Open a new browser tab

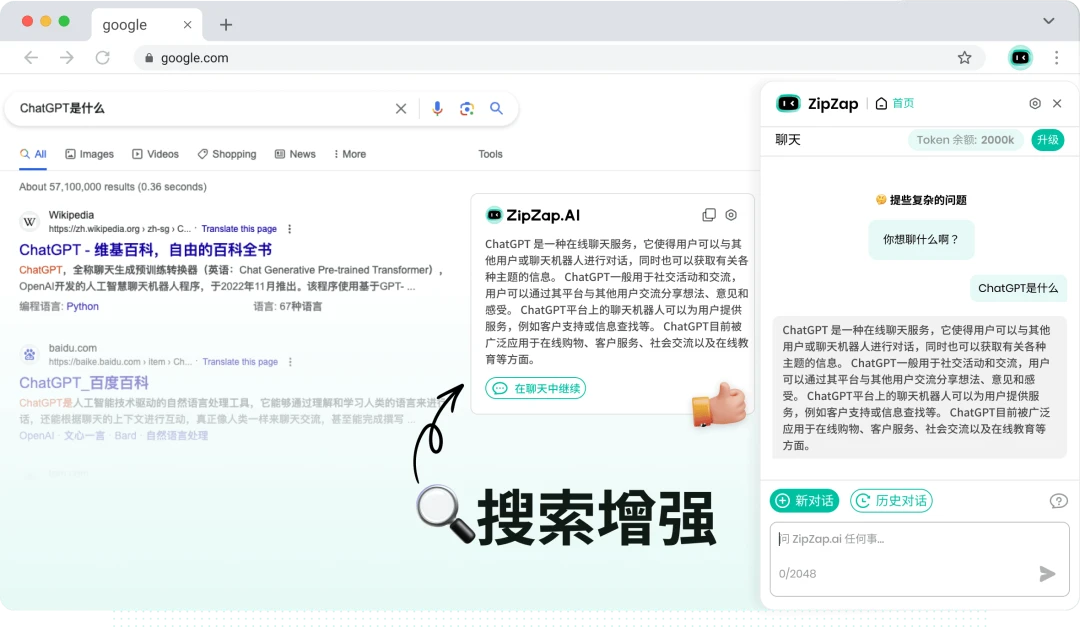pos(226,25)
